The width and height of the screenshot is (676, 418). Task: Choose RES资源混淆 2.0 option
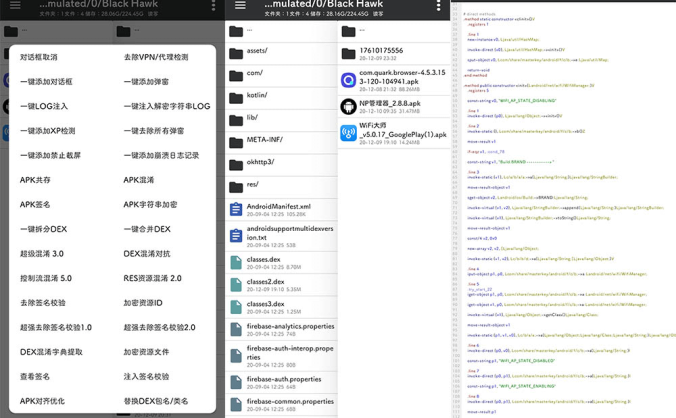153,278
